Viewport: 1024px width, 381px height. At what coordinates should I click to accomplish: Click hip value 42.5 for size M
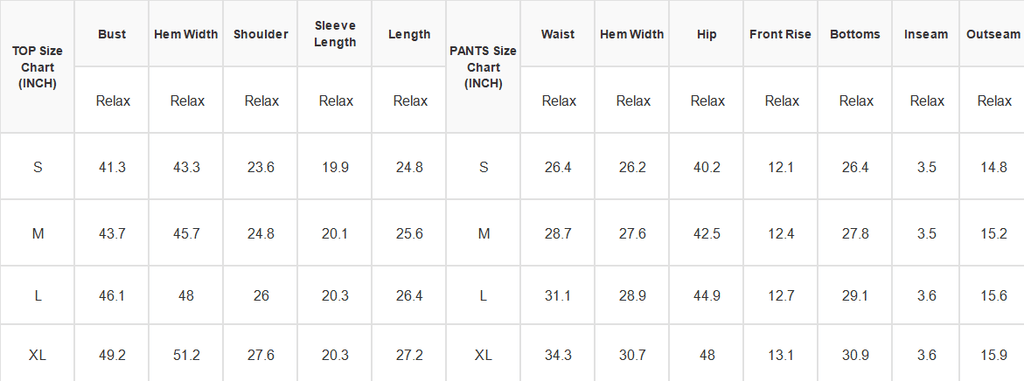point(707,233)
